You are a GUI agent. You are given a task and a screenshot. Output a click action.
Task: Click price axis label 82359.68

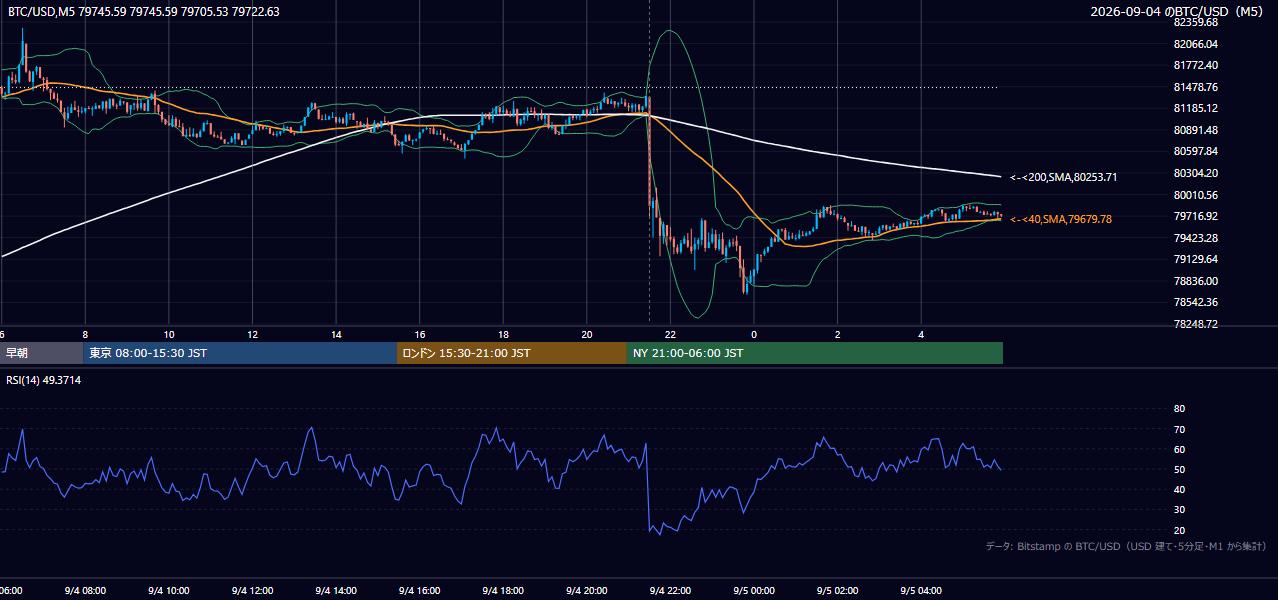(1195, 22)
